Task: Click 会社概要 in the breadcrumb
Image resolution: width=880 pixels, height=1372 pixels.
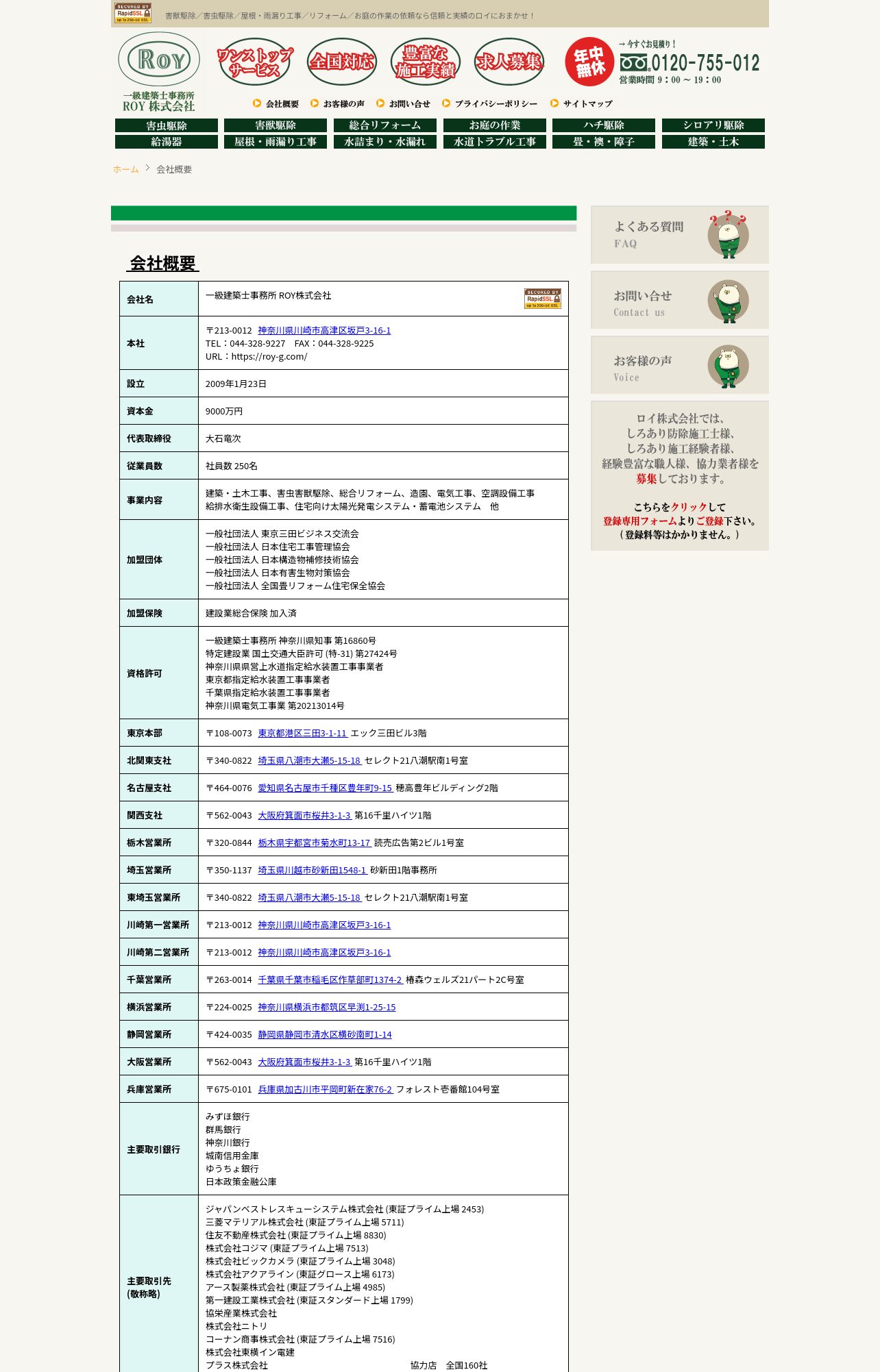Action: (x=174, y=169)
